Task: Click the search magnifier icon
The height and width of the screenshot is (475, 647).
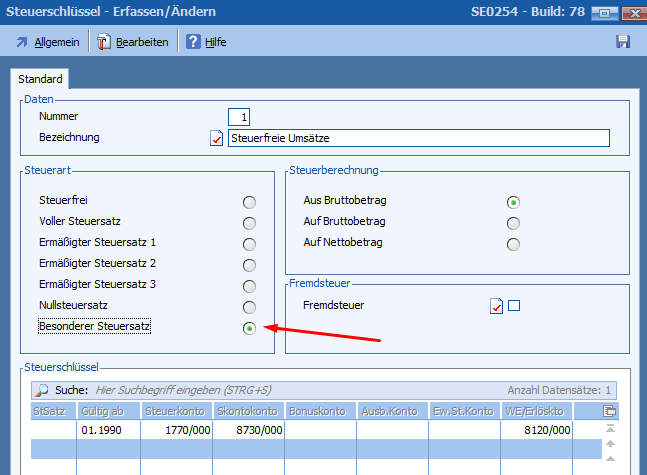Action: 41,390
